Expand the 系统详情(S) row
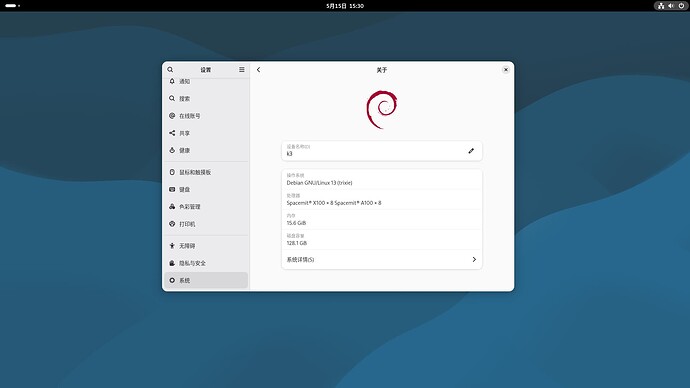690x388 pixels. point(382,260)
